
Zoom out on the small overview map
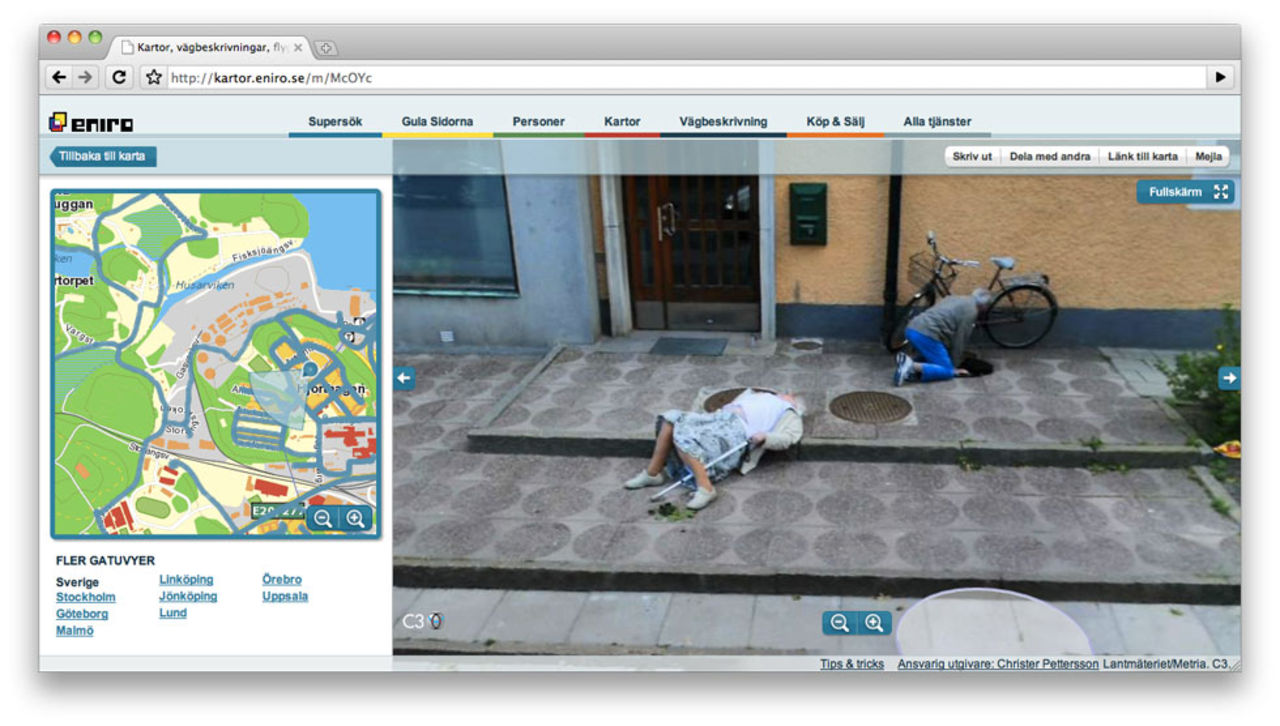[322, 518]
